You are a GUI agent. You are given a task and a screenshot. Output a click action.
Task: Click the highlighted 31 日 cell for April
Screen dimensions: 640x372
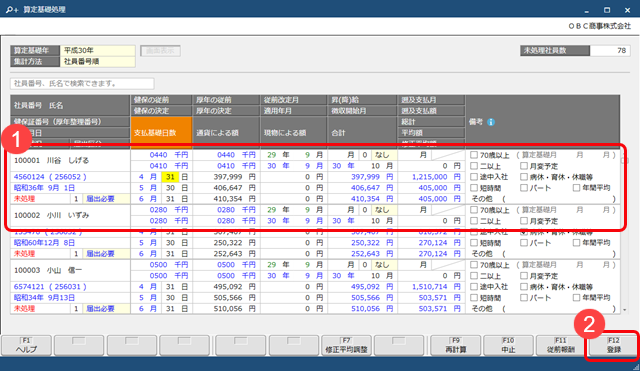tap(170, 177)
